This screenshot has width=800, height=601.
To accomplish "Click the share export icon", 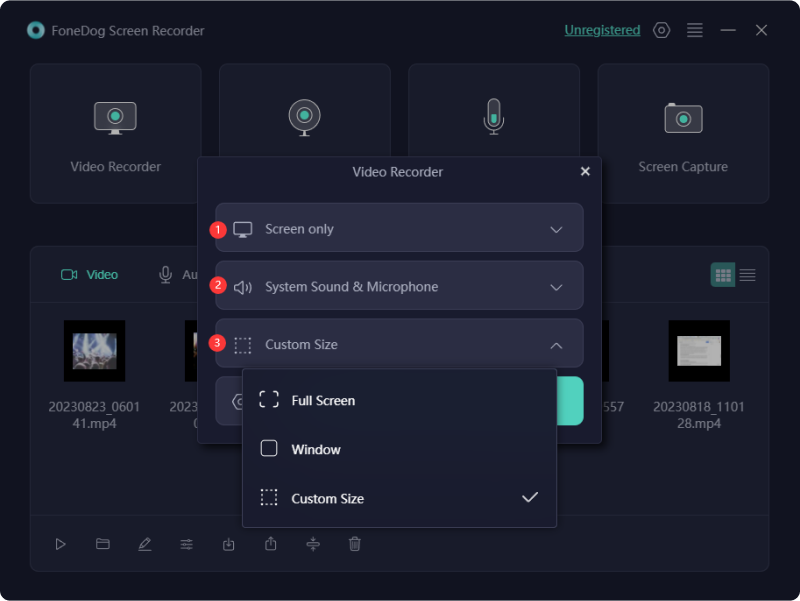I will click(x=271, y=544).
